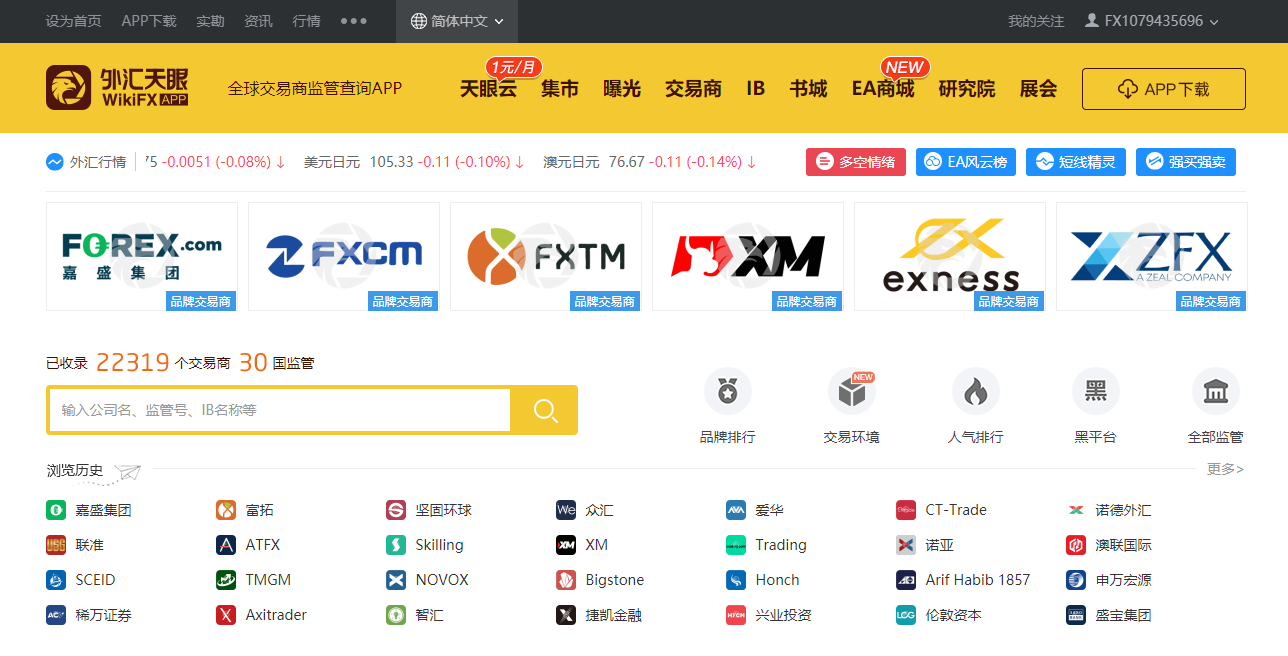Viewport: 1288px width, 656px height.
Task: Open the 全部监管 building icon
Action: click(1216, 391)
